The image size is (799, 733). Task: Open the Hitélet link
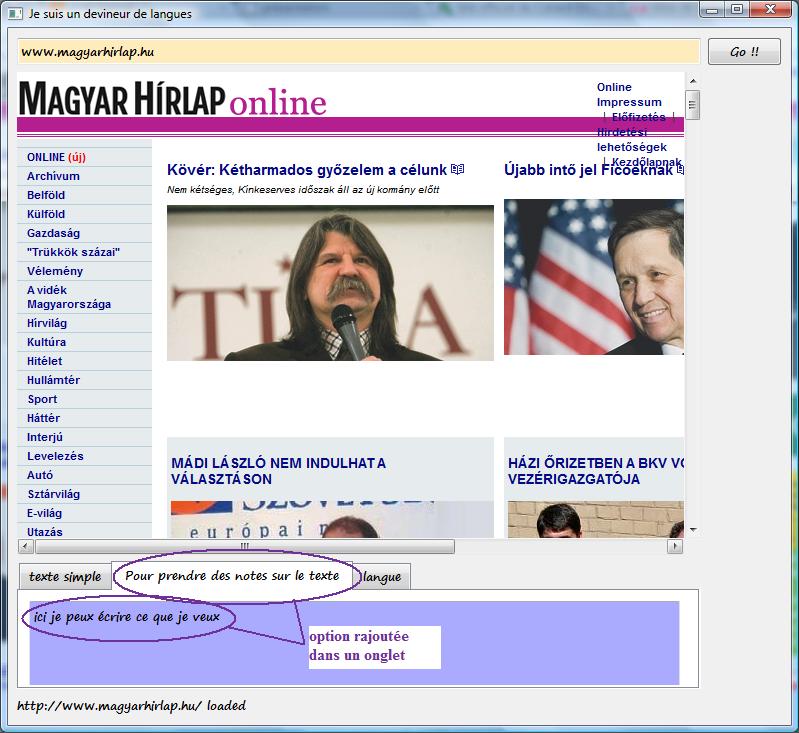point(44,361)
